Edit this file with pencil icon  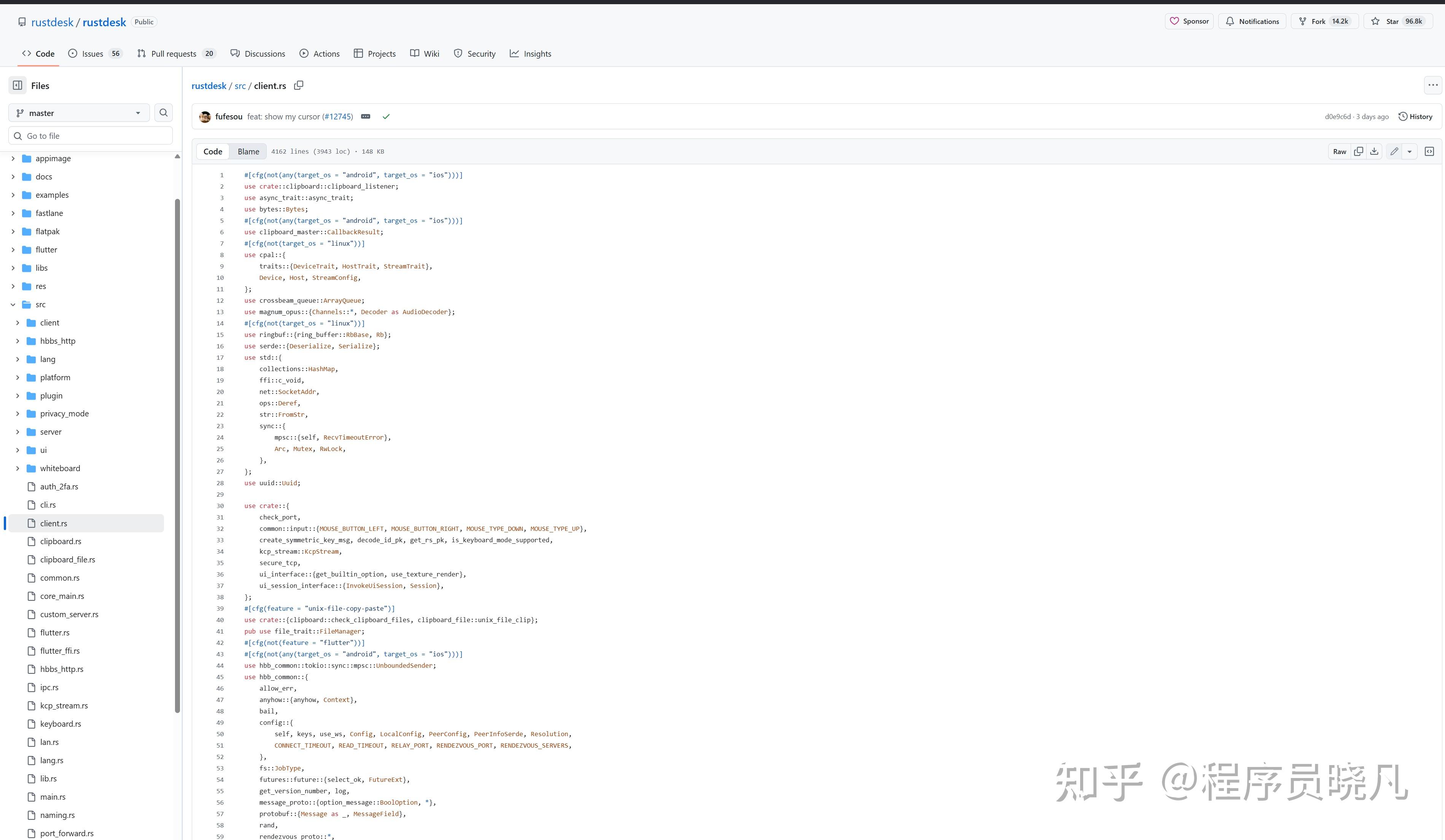point(1394,151)
